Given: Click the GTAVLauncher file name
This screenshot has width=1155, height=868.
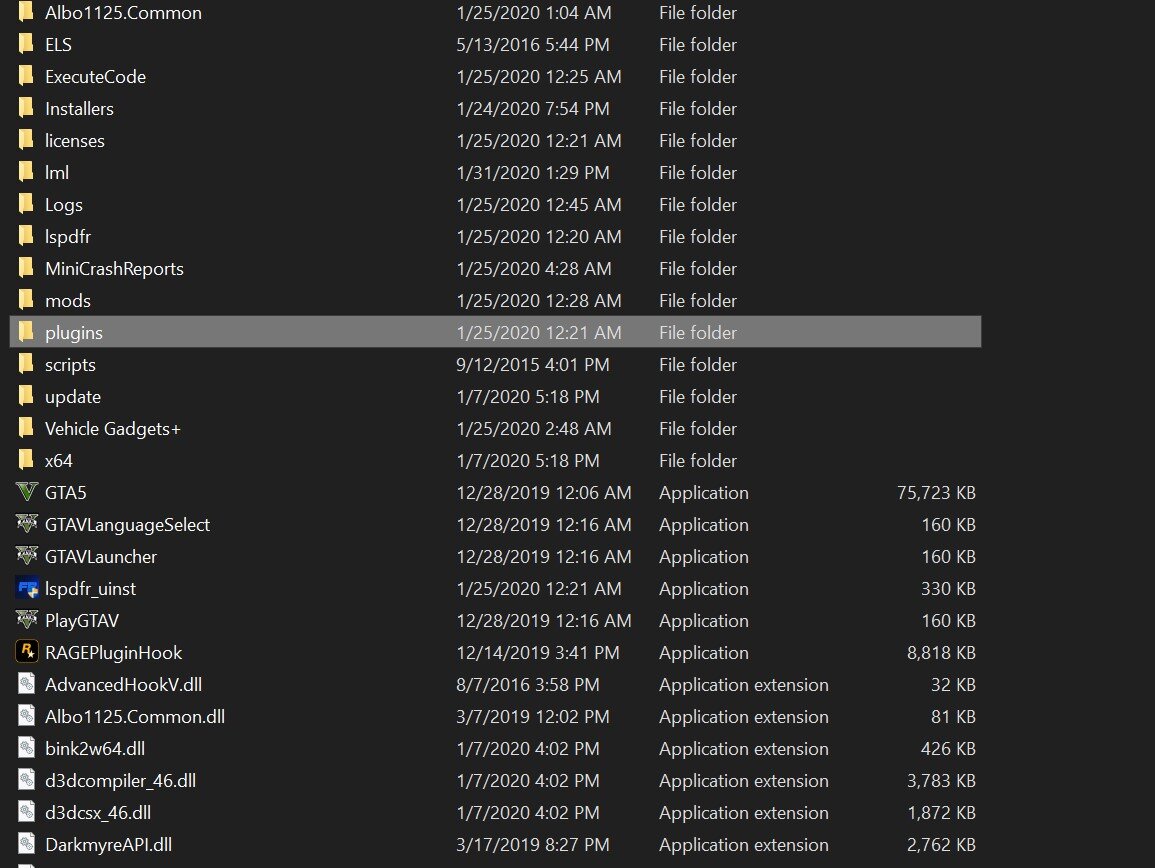Looking at the screenshot, I should 101,557.
